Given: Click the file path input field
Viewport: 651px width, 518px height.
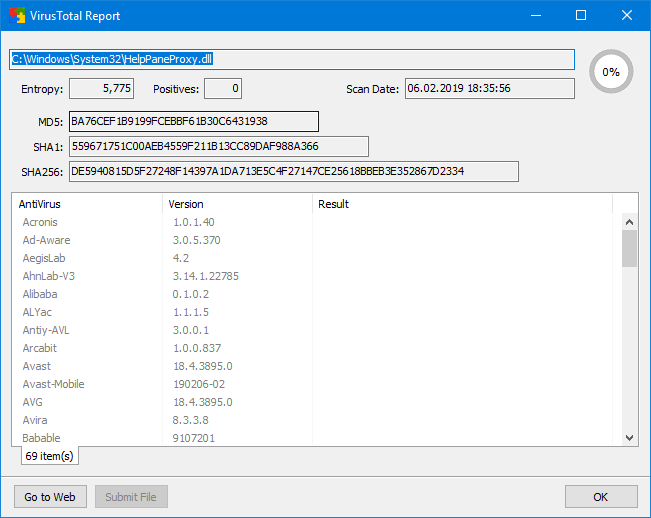Looking at the screenshot, I should click(x=292, y=59).
